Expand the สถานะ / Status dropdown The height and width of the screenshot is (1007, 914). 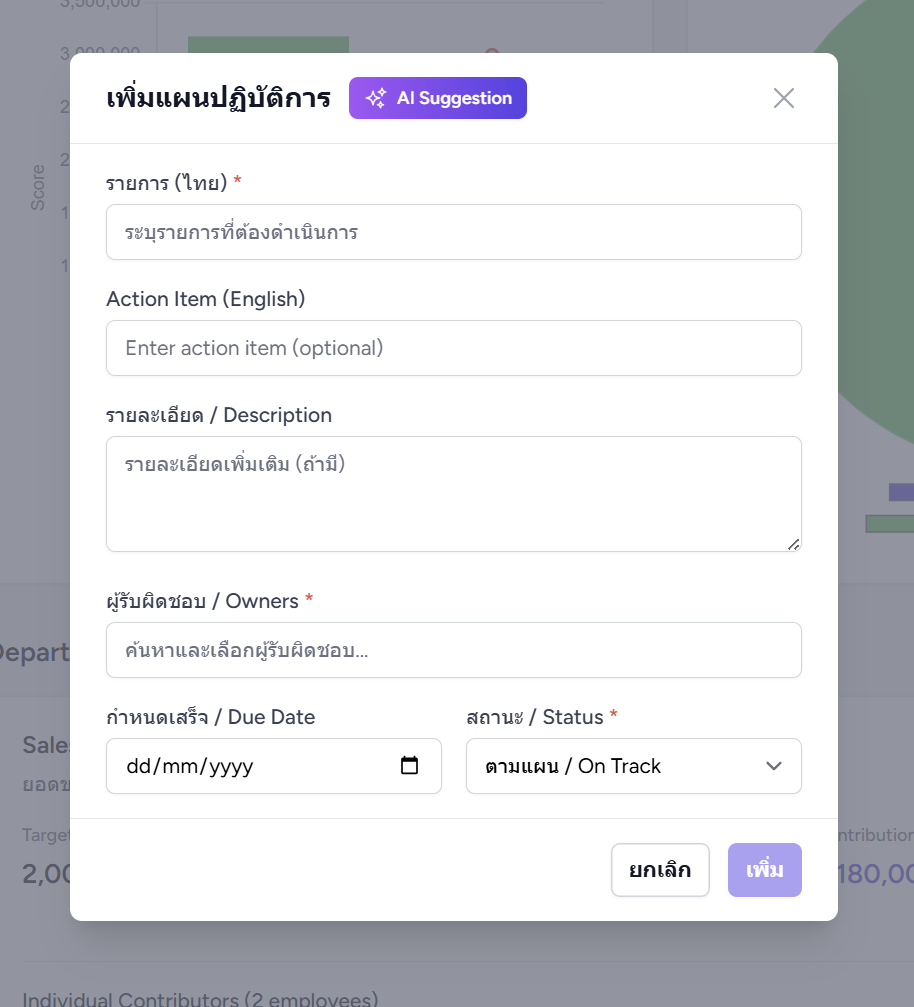[x=634, y=766]
